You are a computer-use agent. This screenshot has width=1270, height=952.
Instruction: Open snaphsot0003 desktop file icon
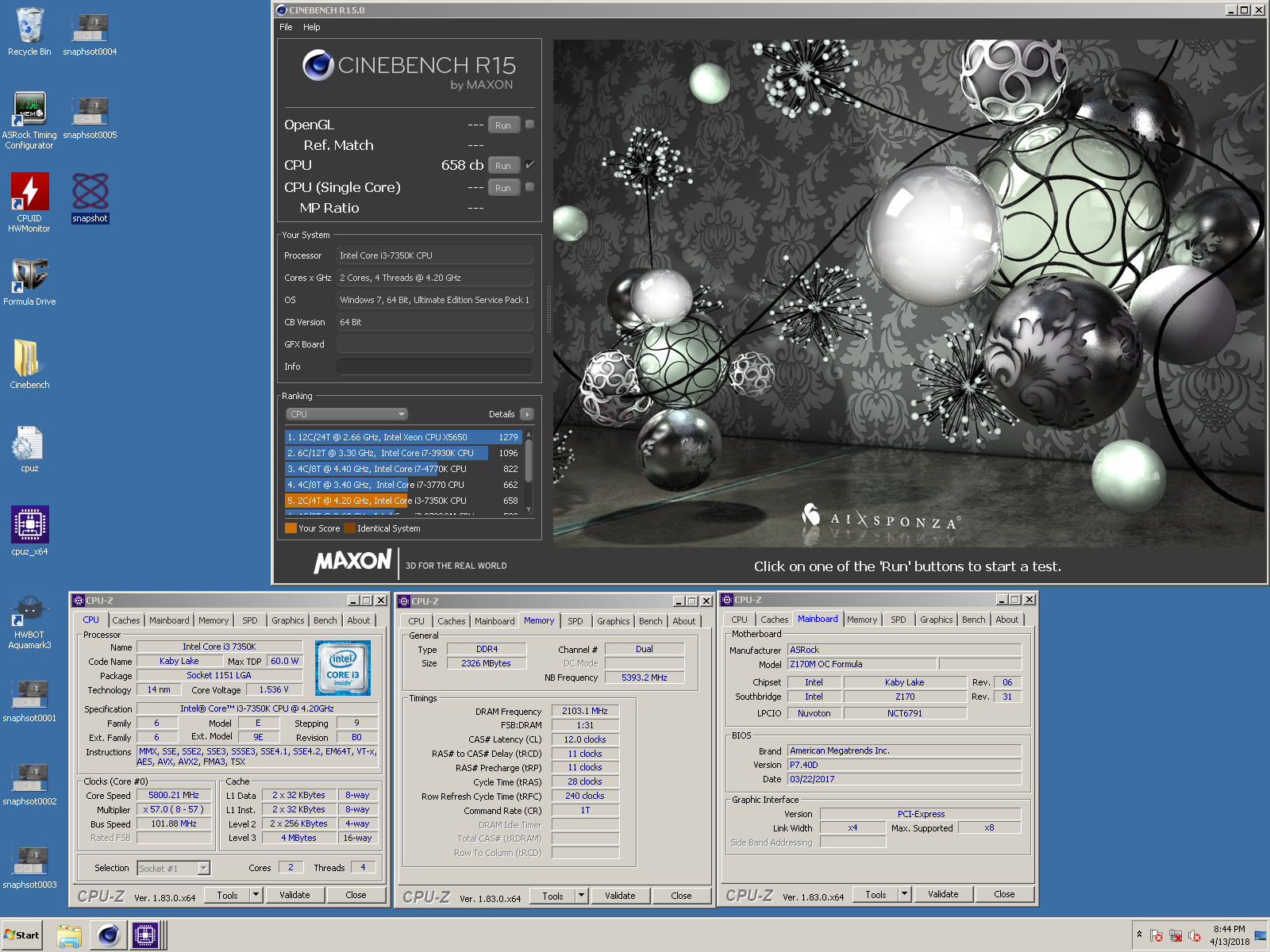[x=29, y=867]
